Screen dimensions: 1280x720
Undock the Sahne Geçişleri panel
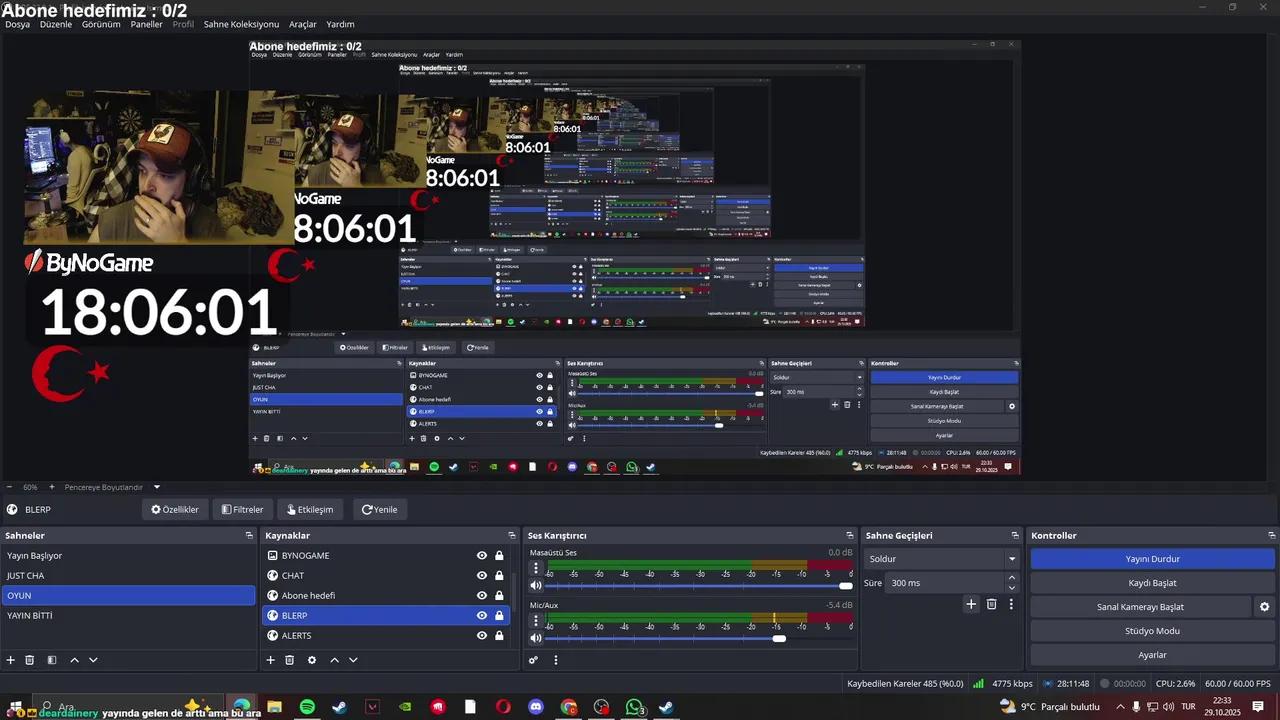1015,535
